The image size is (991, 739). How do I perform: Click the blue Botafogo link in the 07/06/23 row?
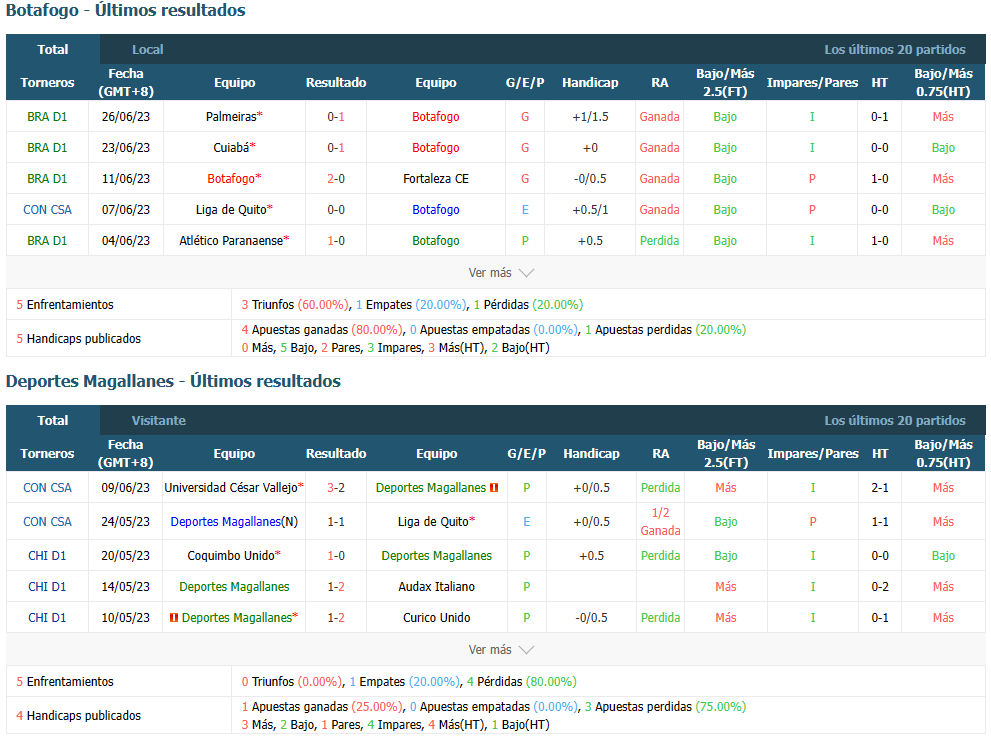(436, 209)
